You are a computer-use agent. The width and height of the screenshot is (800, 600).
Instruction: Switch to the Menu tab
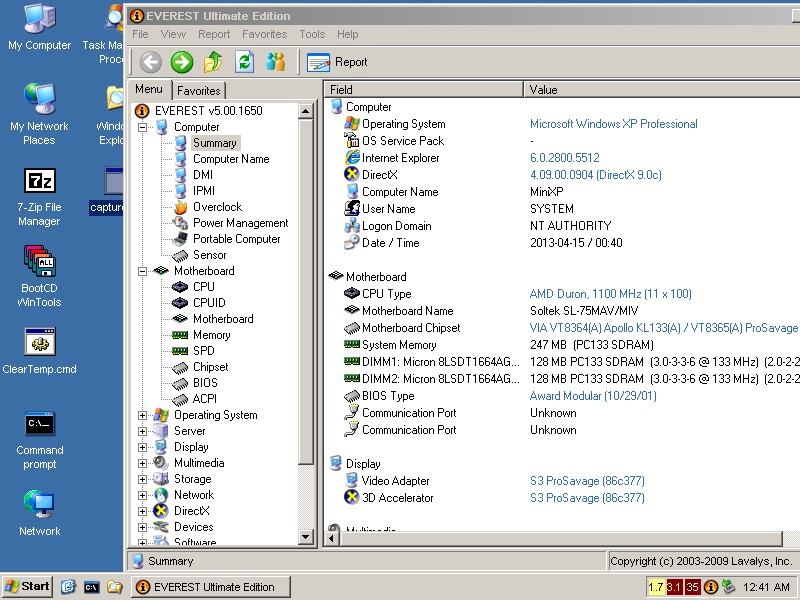[149, 89]
